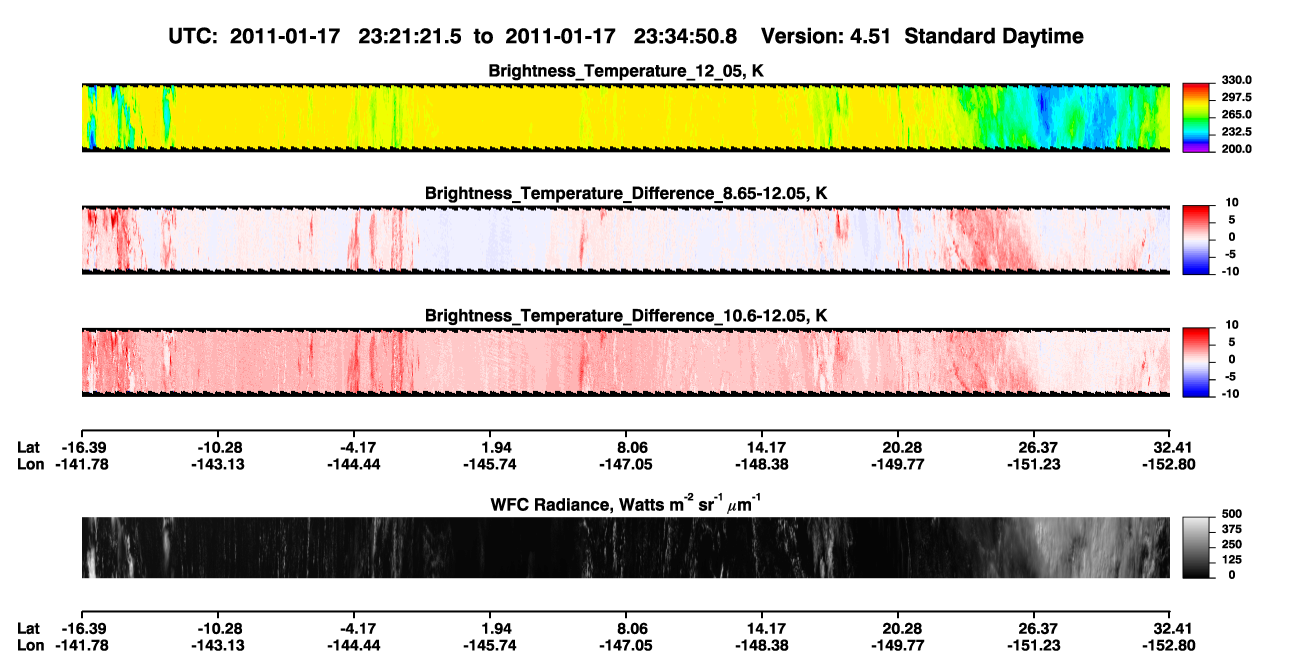Click latitude '-4.17' on the bottom axis below WFC
Viewport: 1300px width, 667px height.
click(353, 628)
